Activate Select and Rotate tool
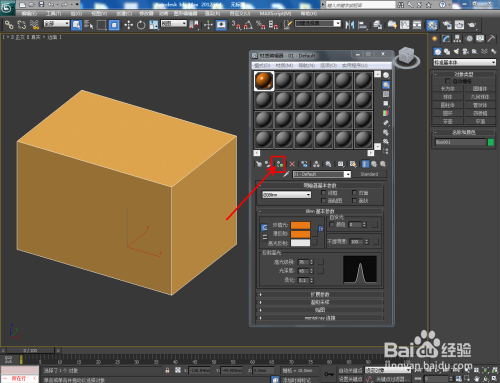The height and width of the screenshot is (383, 500). (x=141, y=25)
